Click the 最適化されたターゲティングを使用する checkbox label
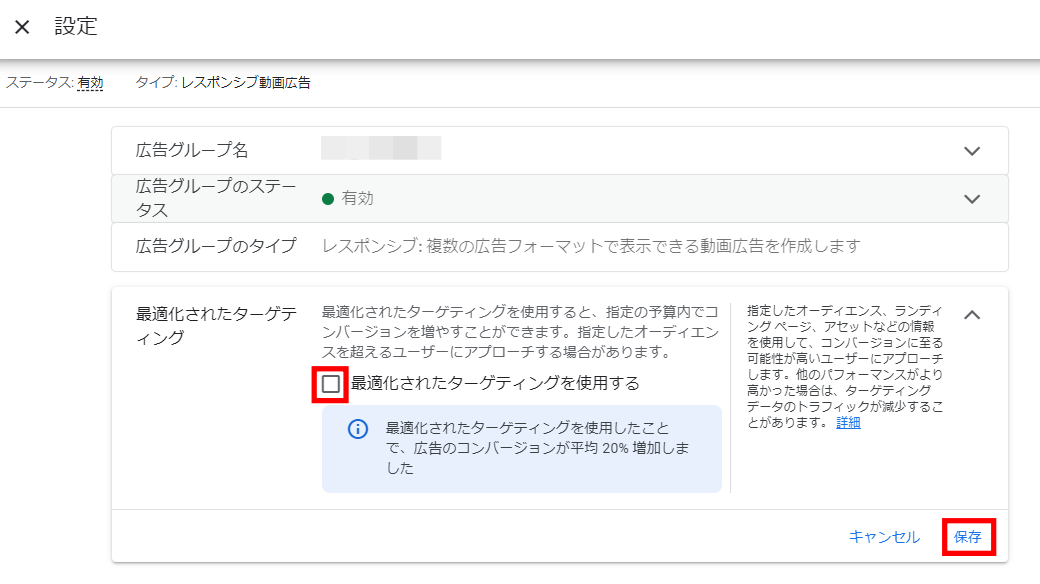Image resolution: width=1040 pixels, height=584 pixels. coord(494,383)
